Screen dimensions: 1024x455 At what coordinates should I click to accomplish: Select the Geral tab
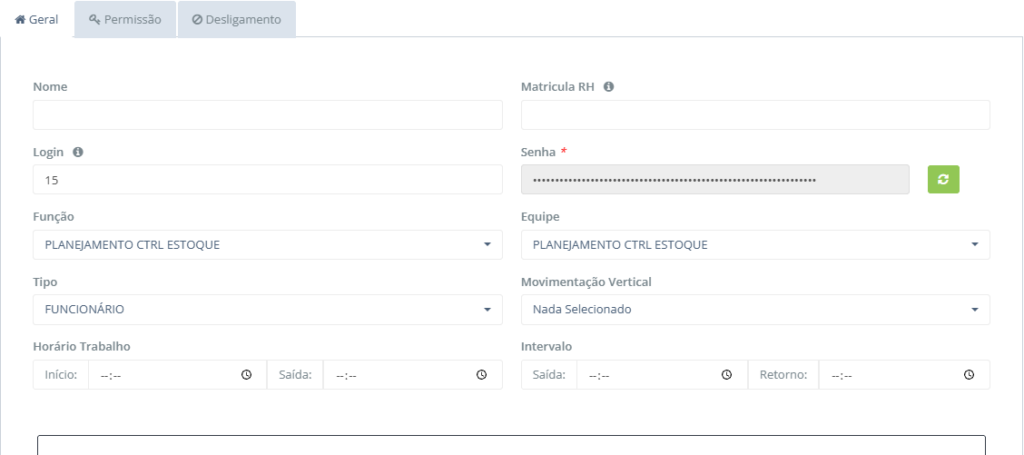(36, 19)
